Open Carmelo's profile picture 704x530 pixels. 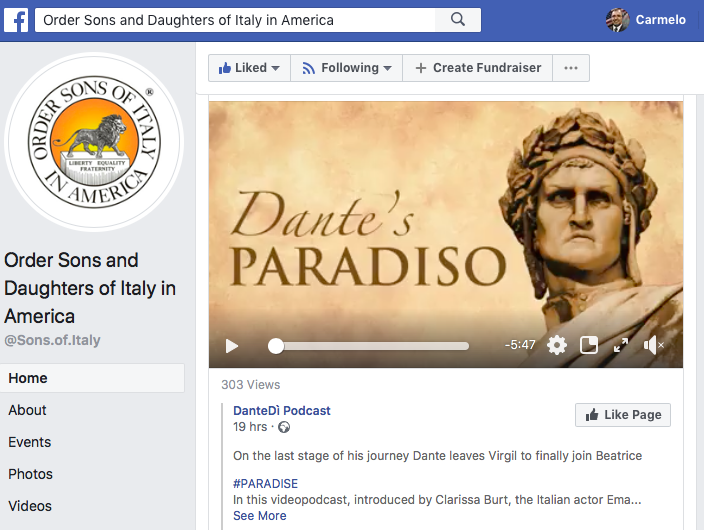[x=617, y=20]
